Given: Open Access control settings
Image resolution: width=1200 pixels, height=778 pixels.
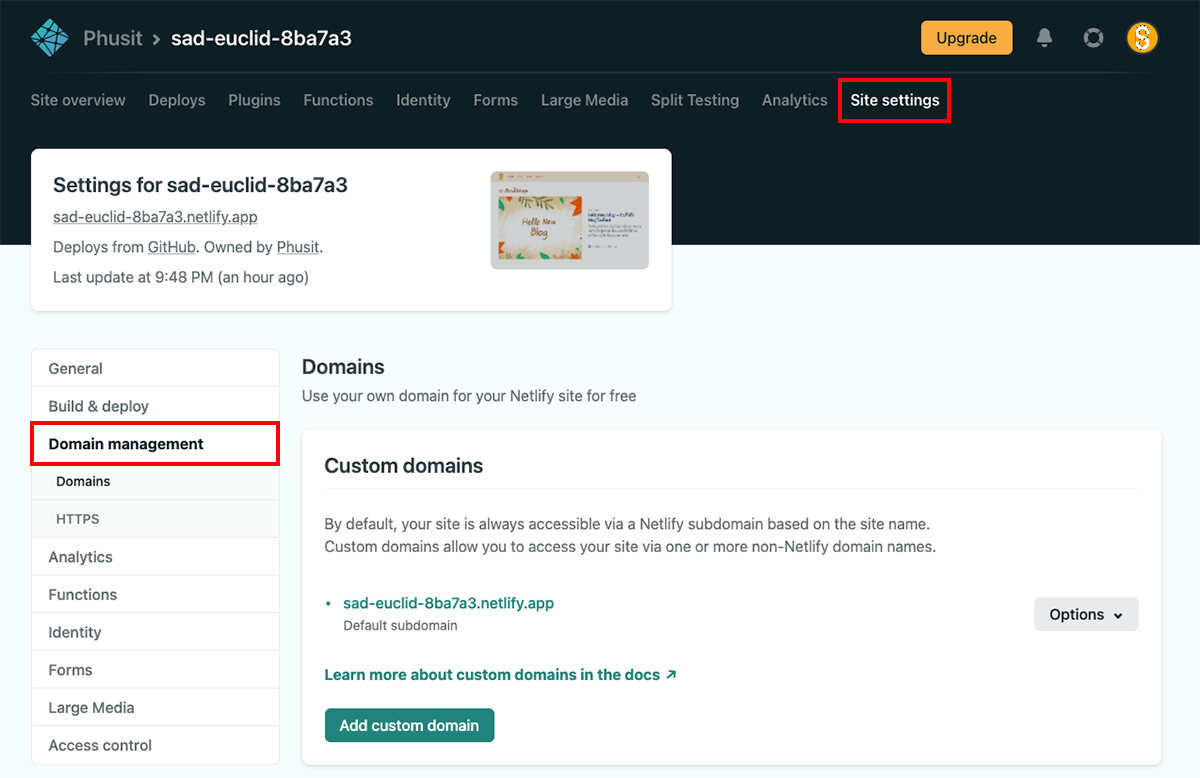Looking at the screenshot, I should [155, 745].
